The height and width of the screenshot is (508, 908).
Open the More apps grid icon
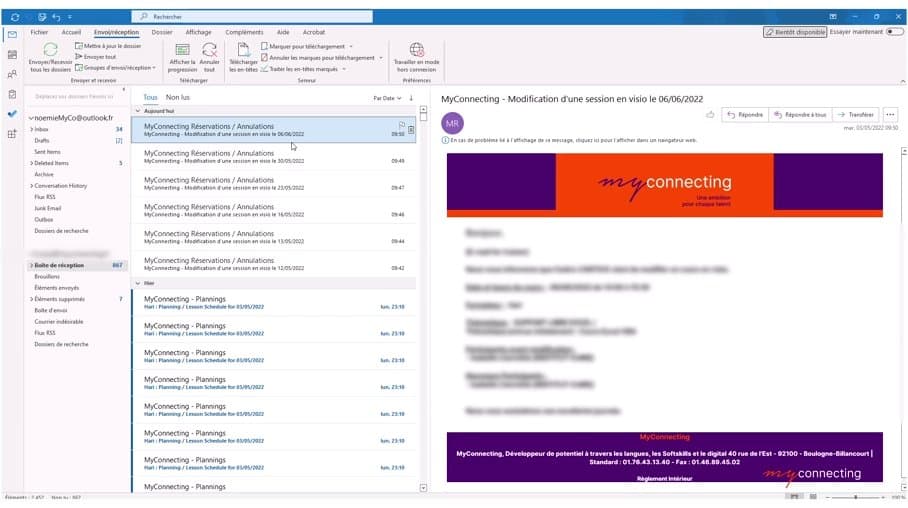[12, 134]
